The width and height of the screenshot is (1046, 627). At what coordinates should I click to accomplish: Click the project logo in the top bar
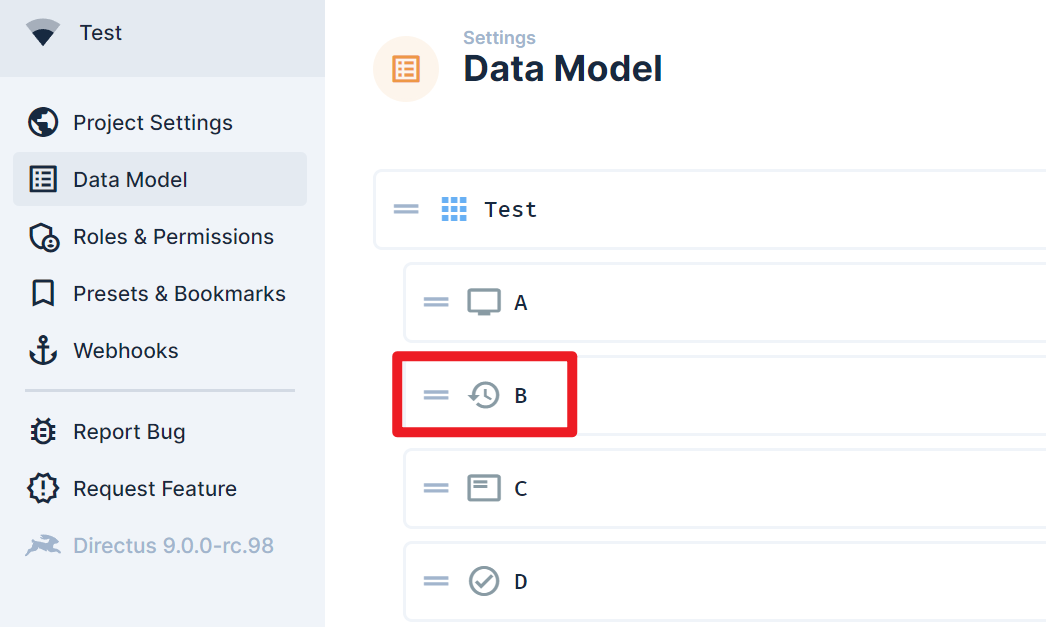pyautogui.click(x=42, y=32)
